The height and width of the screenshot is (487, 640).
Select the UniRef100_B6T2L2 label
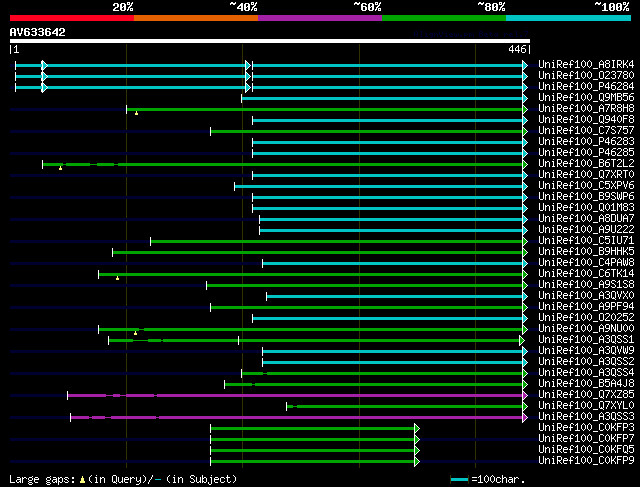(586, 164)
